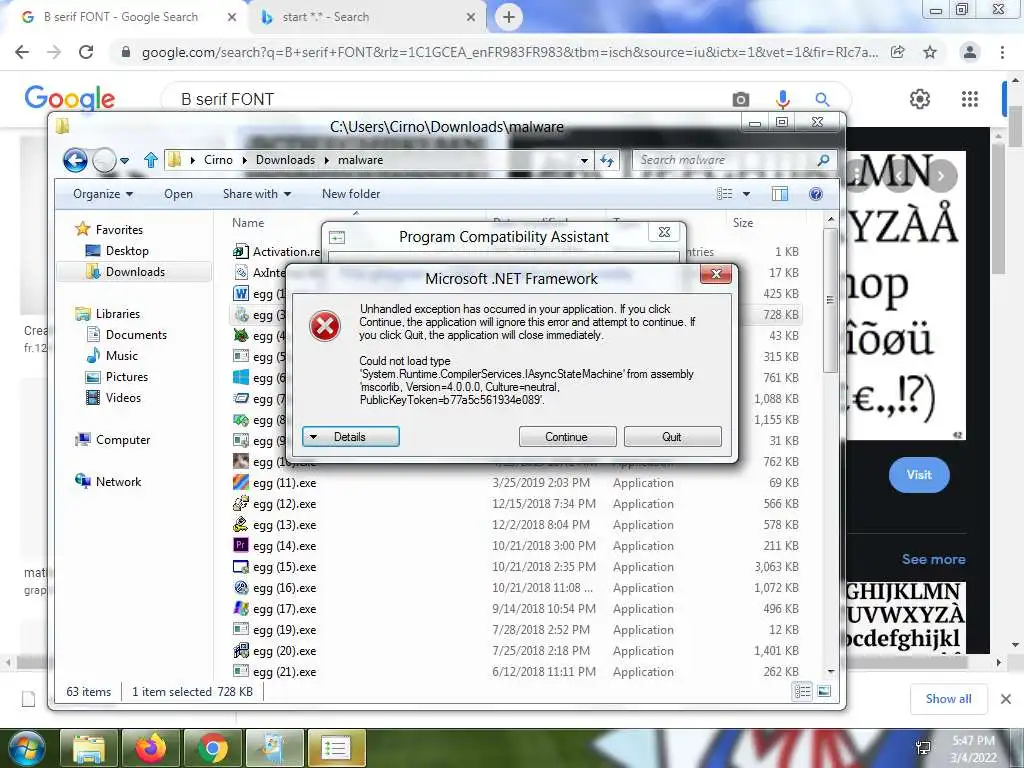
Task: Select Desktop in the navigation pane
Action: [127, 251]
